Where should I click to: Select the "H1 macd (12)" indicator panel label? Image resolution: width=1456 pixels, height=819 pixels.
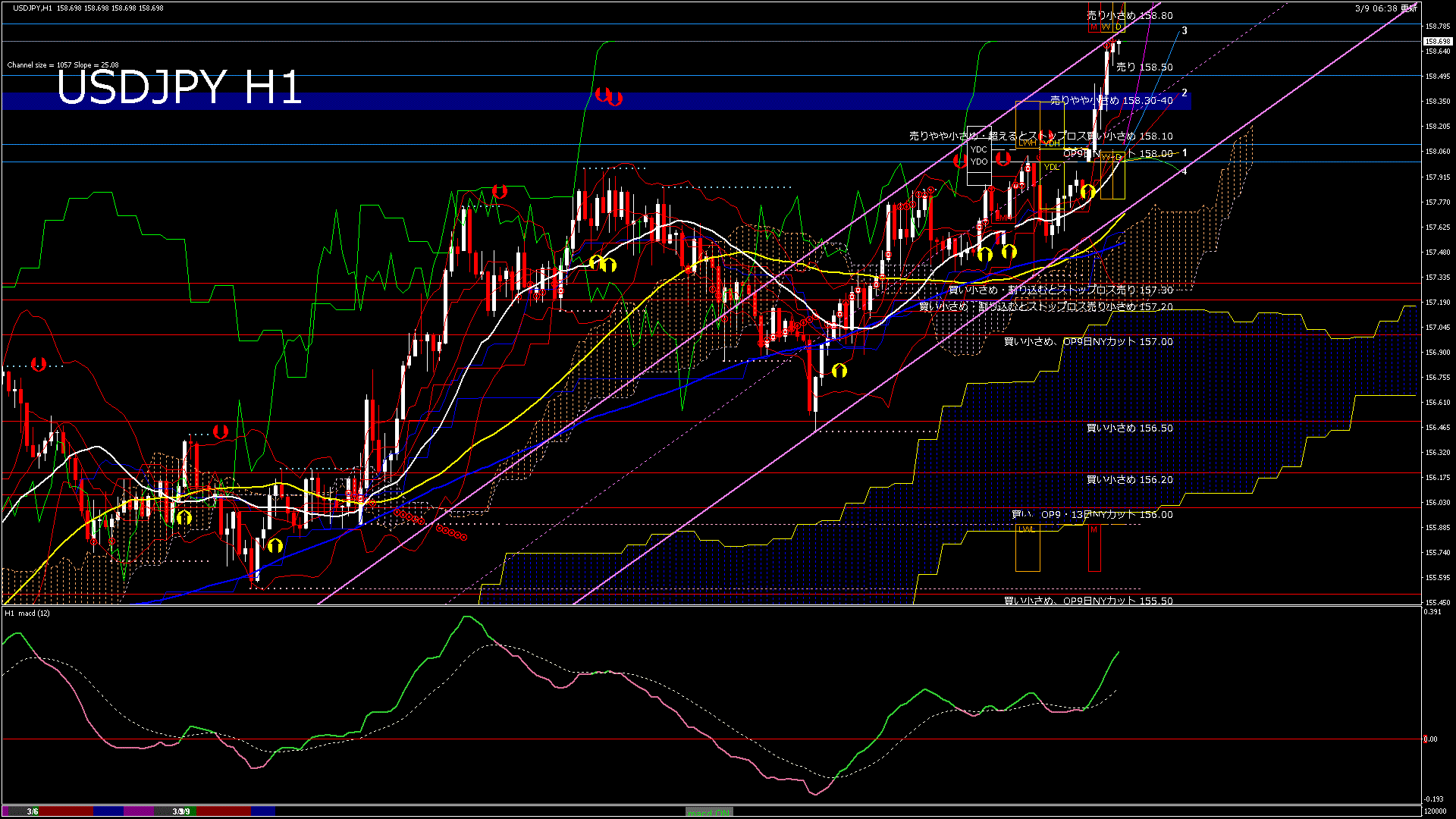pos(28,613)
